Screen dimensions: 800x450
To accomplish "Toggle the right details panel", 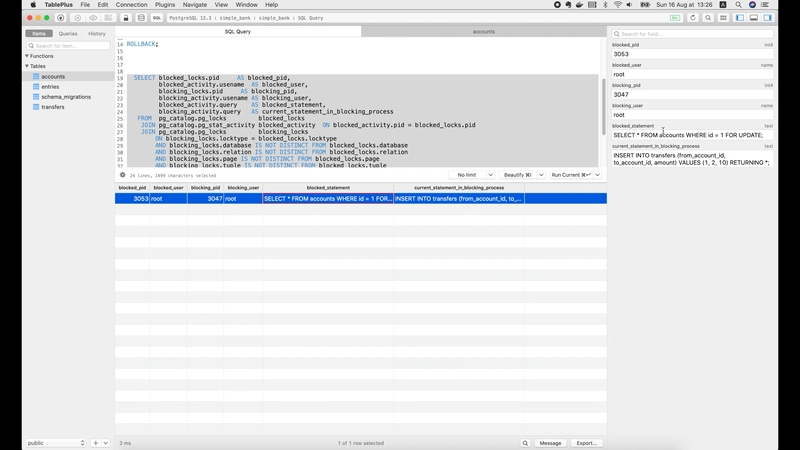I will coord(768,18).
